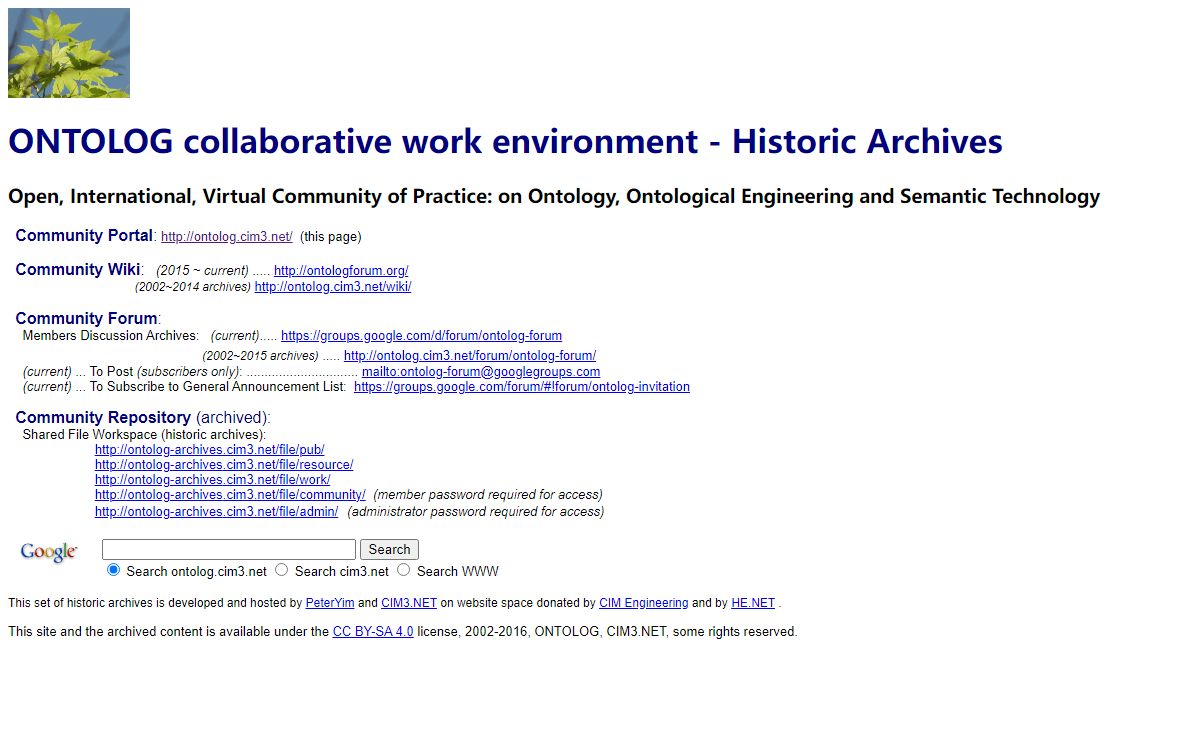Open the file/pub/ repository link
Viewport: 1200px width, 740px height.
(210, 450)
